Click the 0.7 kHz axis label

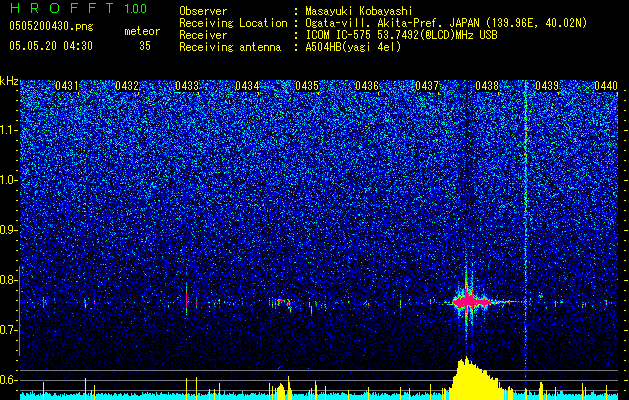coord(9,330)
